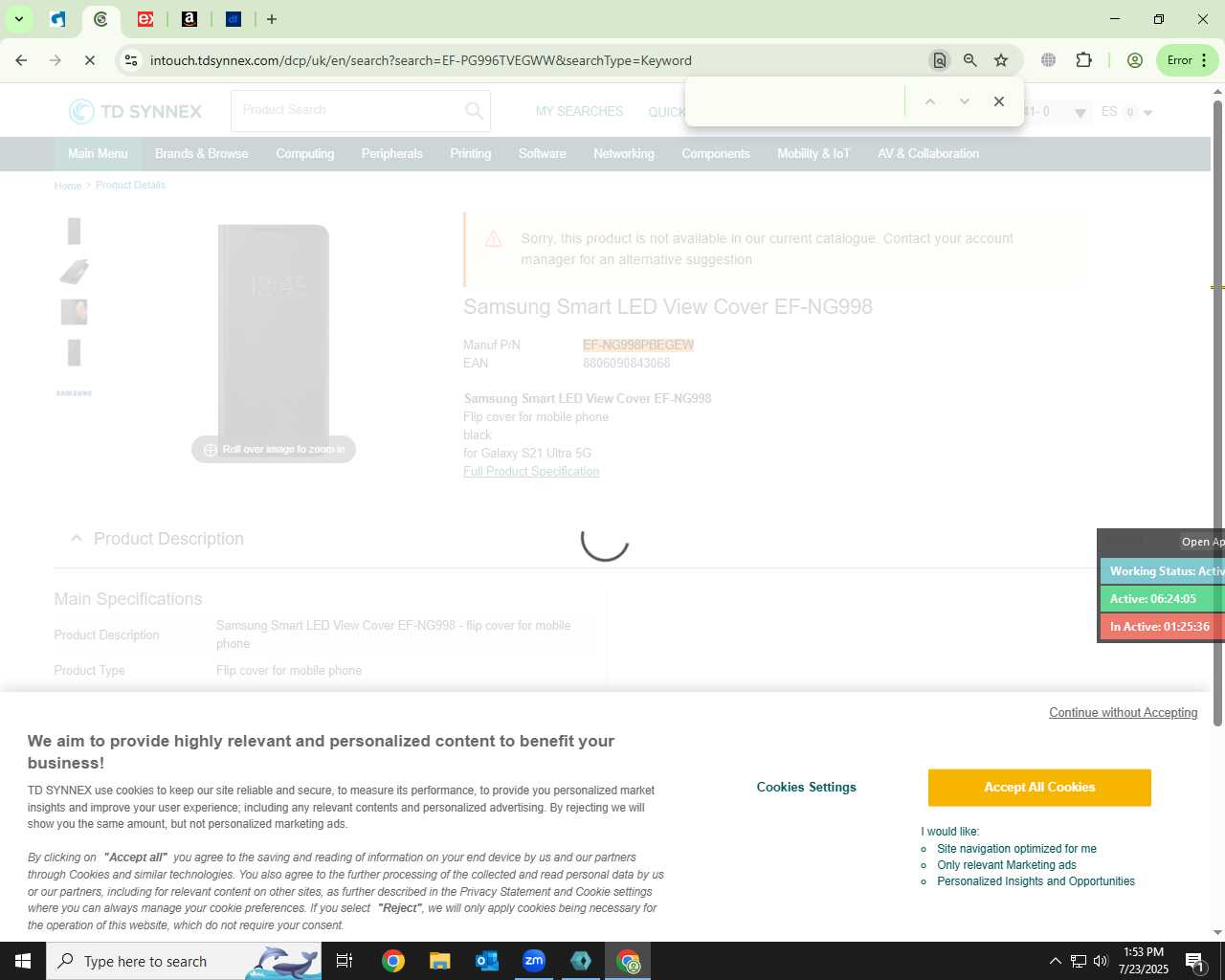The height and width of the screenshot is (980, 1225).
Task: Open AV & Collaboration menu
Action: (x=928, y=153)
